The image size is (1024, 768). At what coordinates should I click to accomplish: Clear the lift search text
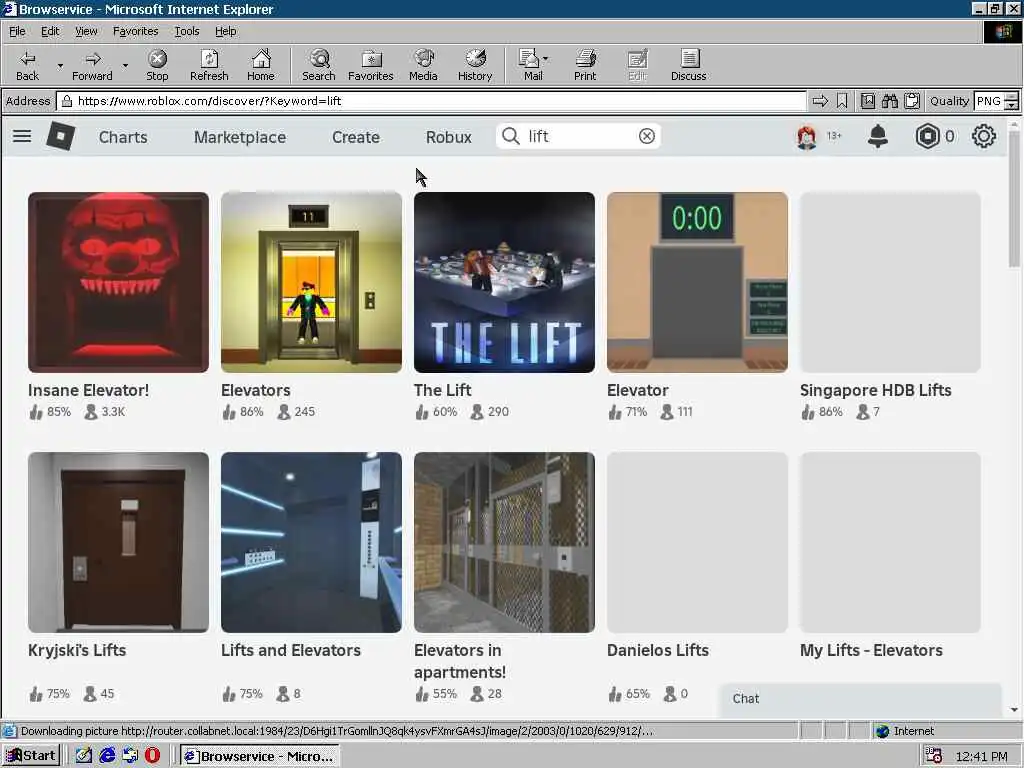[x=647, y=136]
